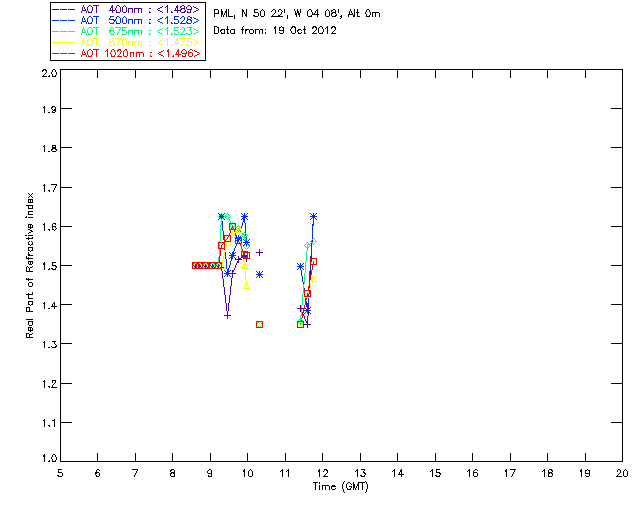Click the y-axis tick label '2.0'
Screen dimensions: 640x512
(x=49, y=74)
